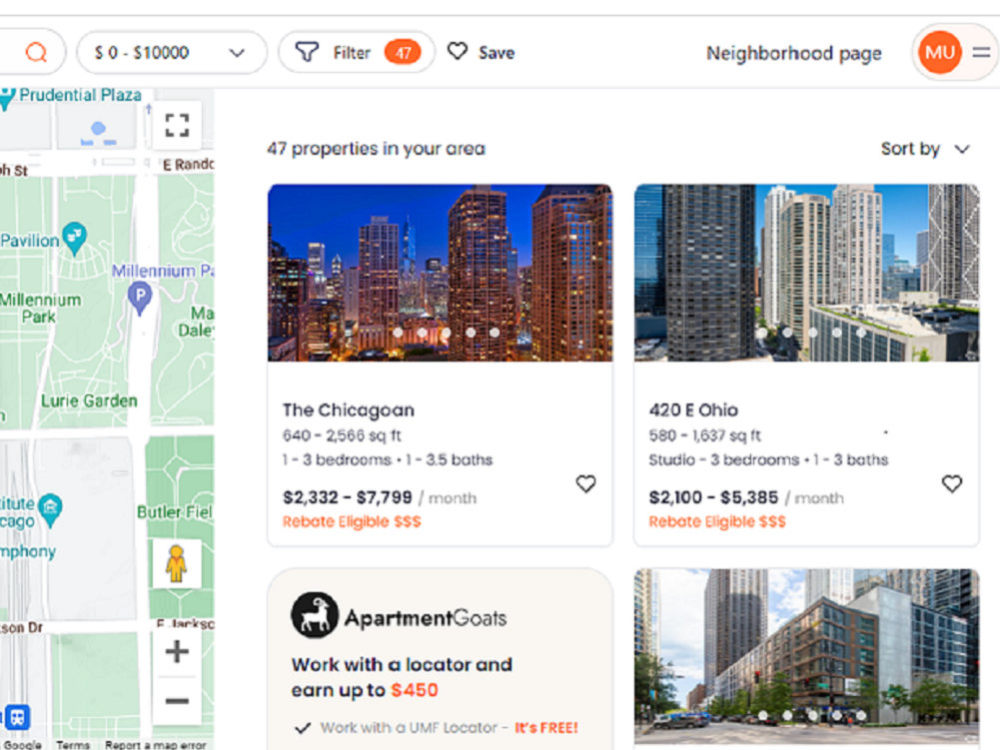Select the Street View pegman on map
Screen dimensions: 1000x750
coord(177,564)
